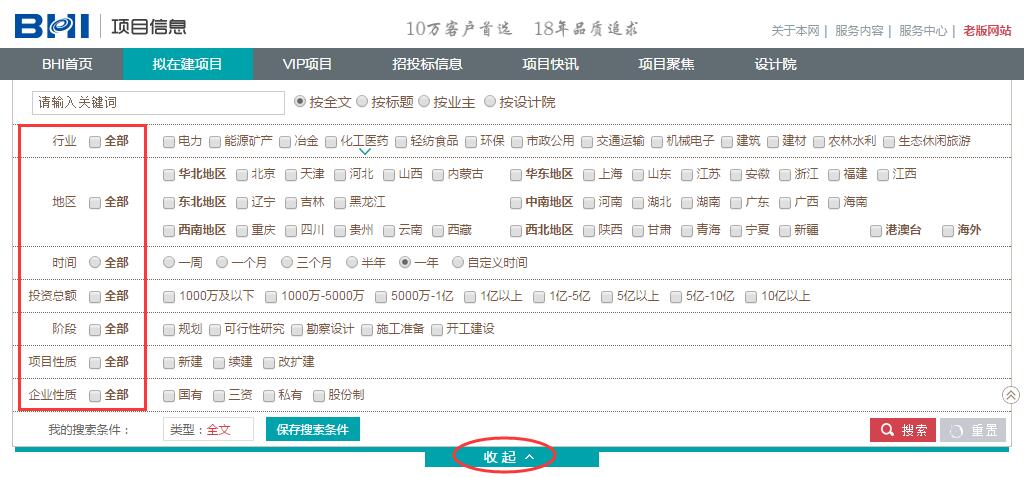Check 开工建设 stage checkbox

pyautogui.click(x=437, y=329)
